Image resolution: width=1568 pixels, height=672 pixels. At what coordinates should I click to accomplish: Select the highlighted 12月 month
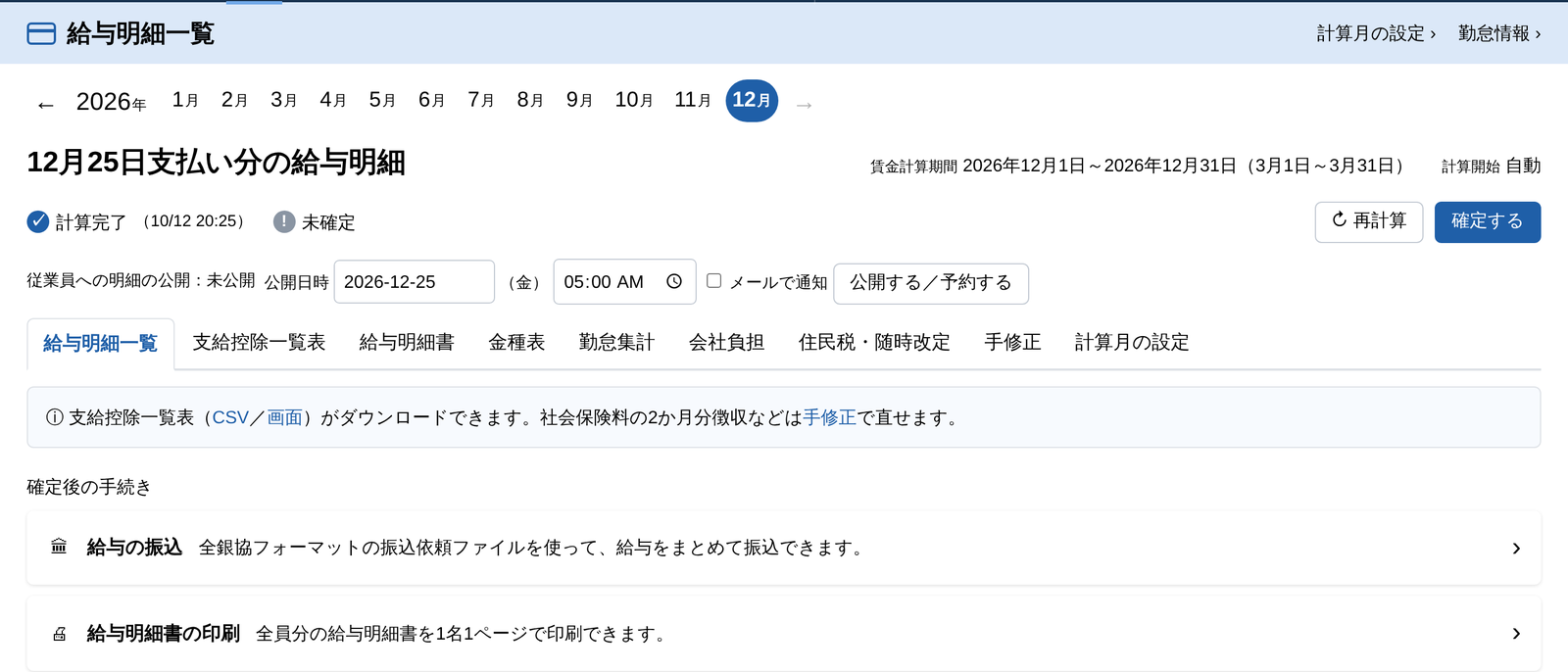[752, 101]
